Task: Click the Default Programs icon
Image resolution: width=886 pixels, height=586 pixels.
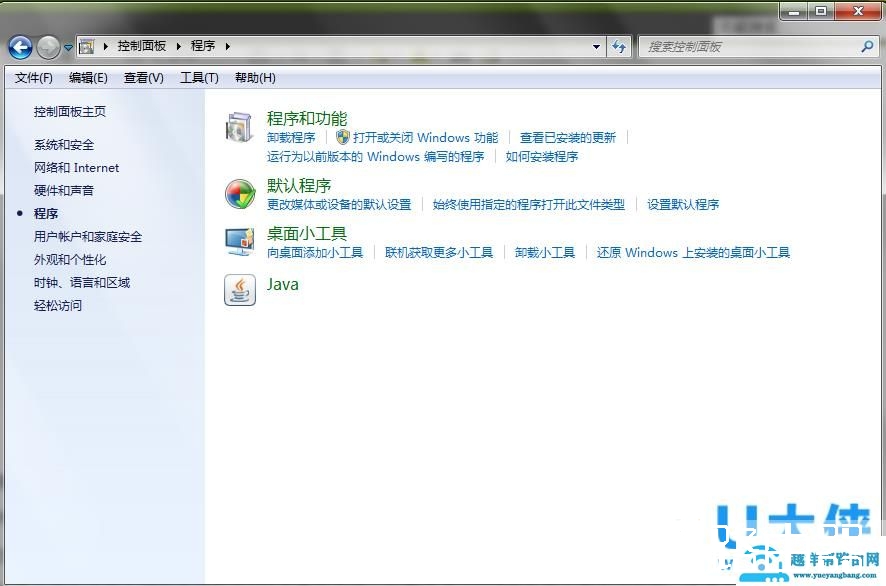Action: click(240, 194)
